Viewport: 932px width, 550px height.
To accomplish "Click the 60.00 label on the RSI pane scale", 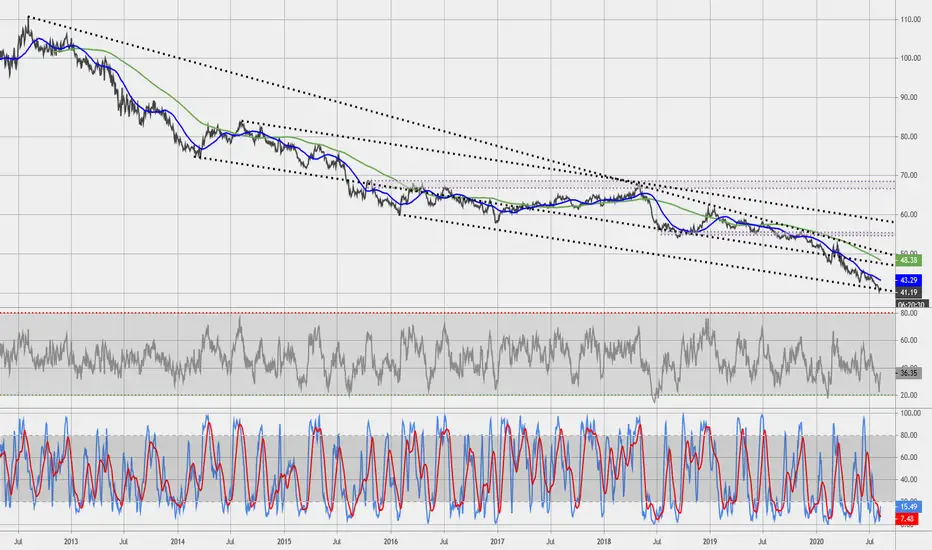I will [x=909, y=340].
